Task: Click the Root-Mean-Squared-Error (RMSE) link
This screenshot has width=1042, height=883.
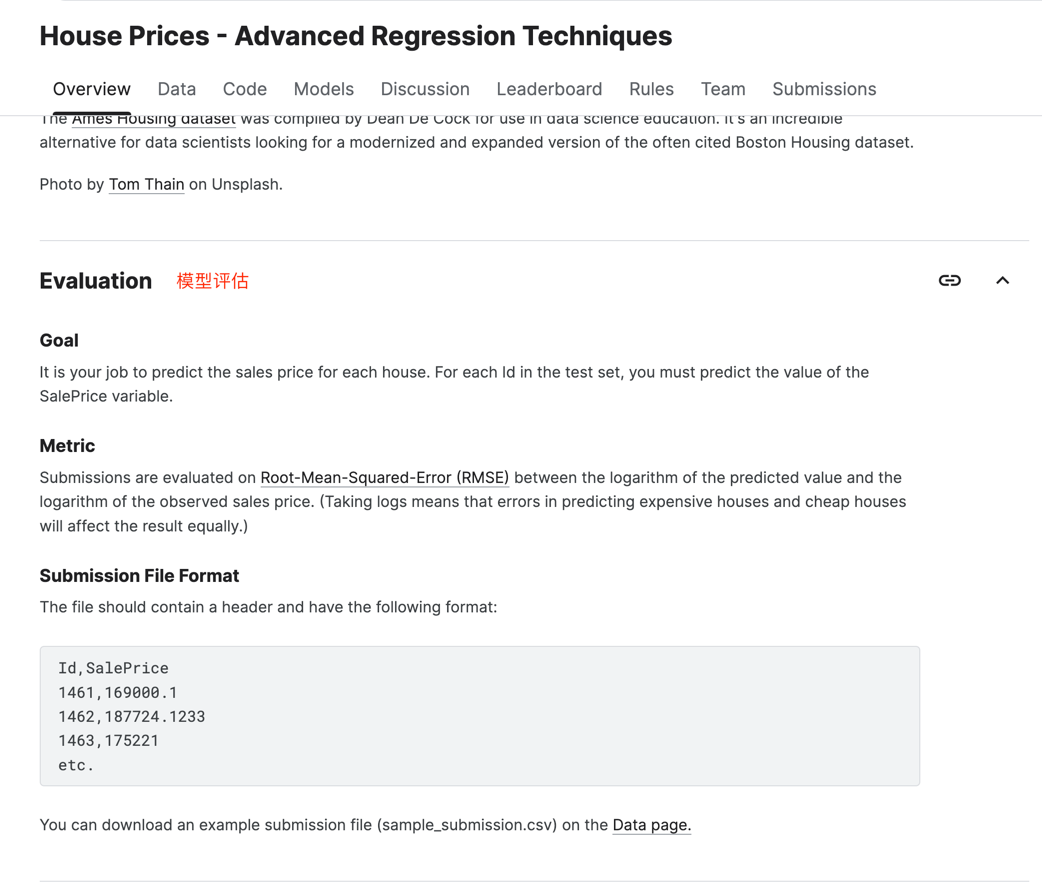Action: pyautogui.click(x=385, y=478)
